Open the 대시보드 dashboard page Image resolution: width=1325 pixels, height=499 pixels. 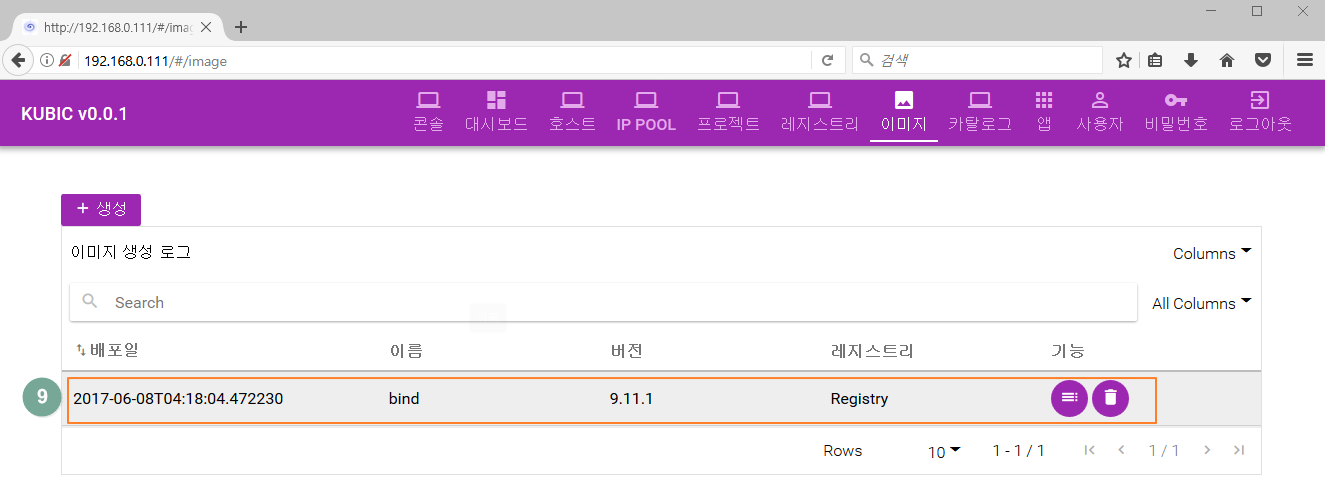tap(496, 111)
